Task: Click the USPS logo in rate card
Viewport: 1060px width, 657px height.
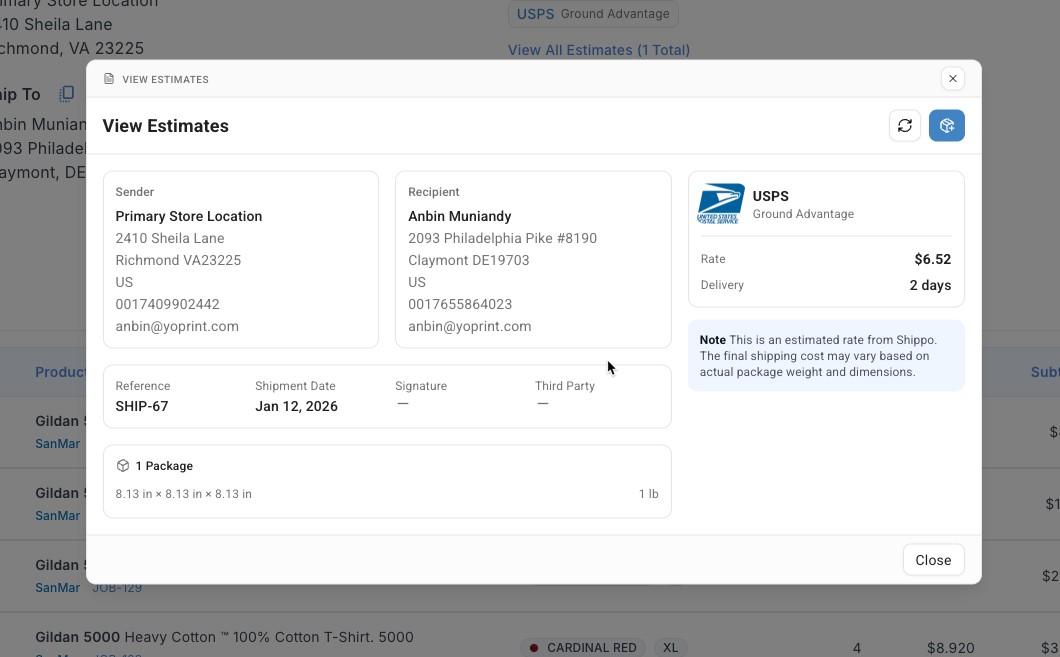Action: [x=721, y=204]
